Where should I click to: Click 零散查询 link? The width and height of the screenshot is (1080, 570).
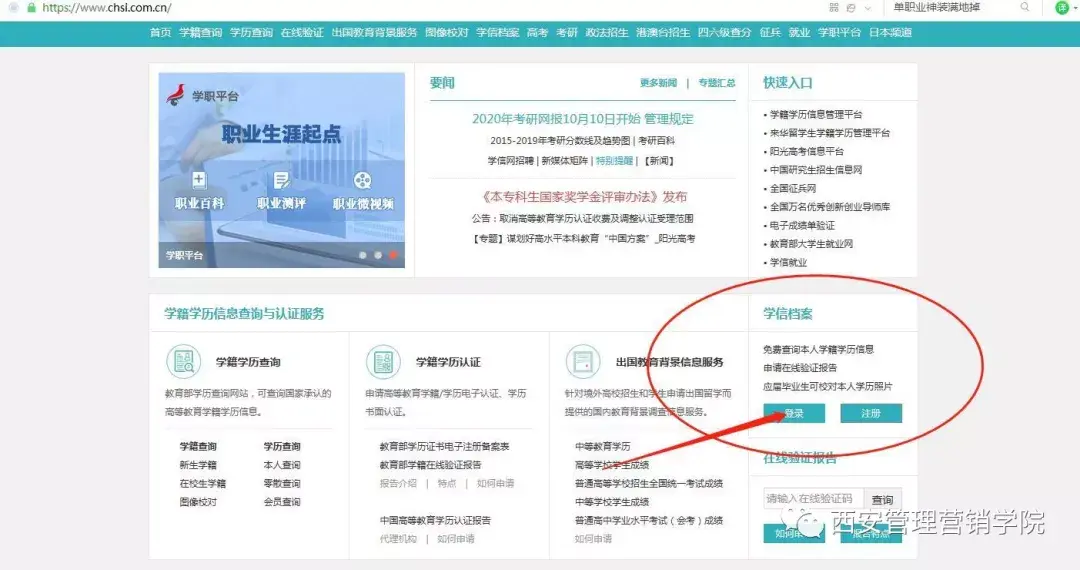(x=282, y=484)
